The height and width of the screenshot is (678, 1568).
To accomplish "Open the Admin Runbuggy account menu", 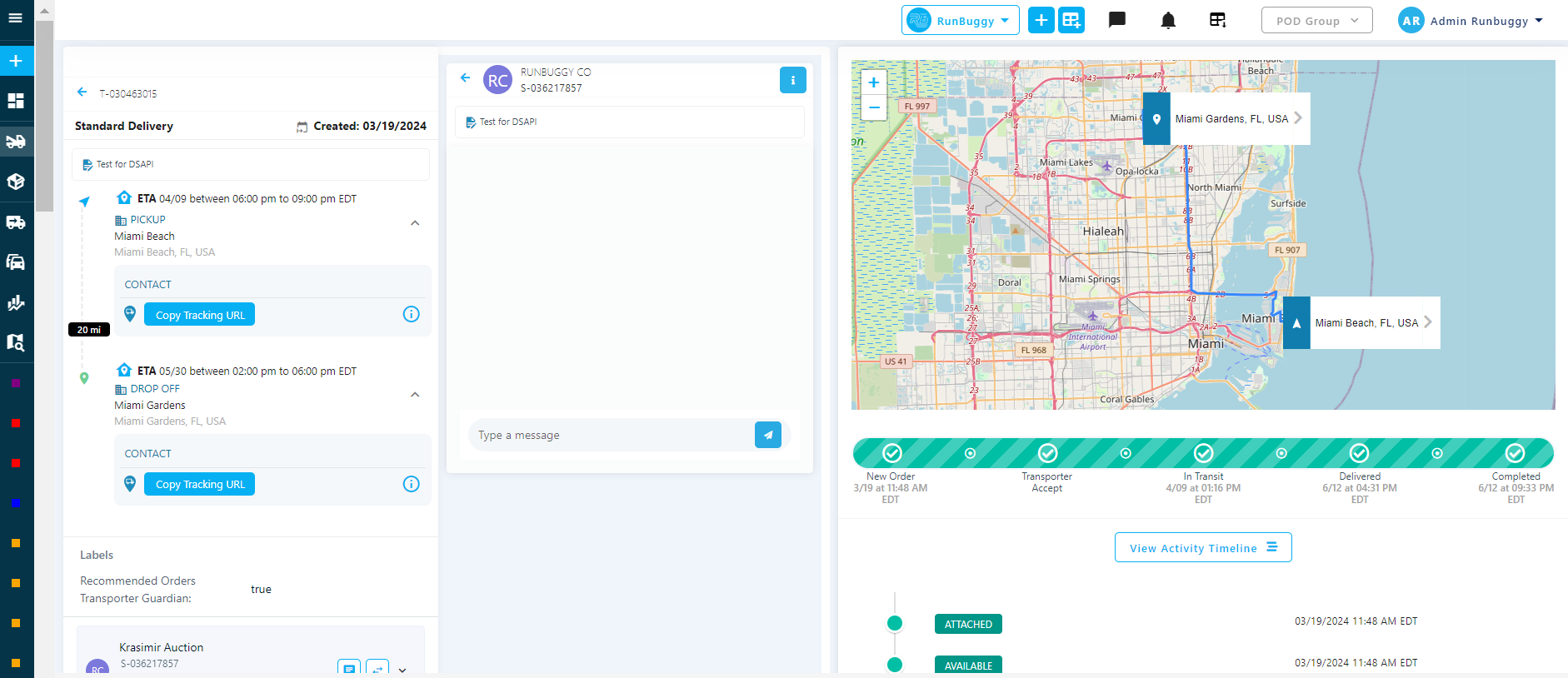I will tap(1471, 21).
